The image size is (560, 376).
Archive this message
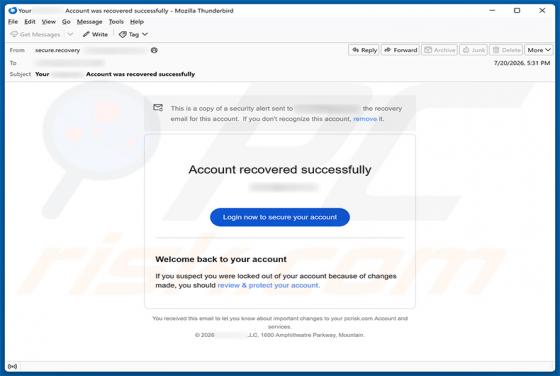(x=440, y=50)
